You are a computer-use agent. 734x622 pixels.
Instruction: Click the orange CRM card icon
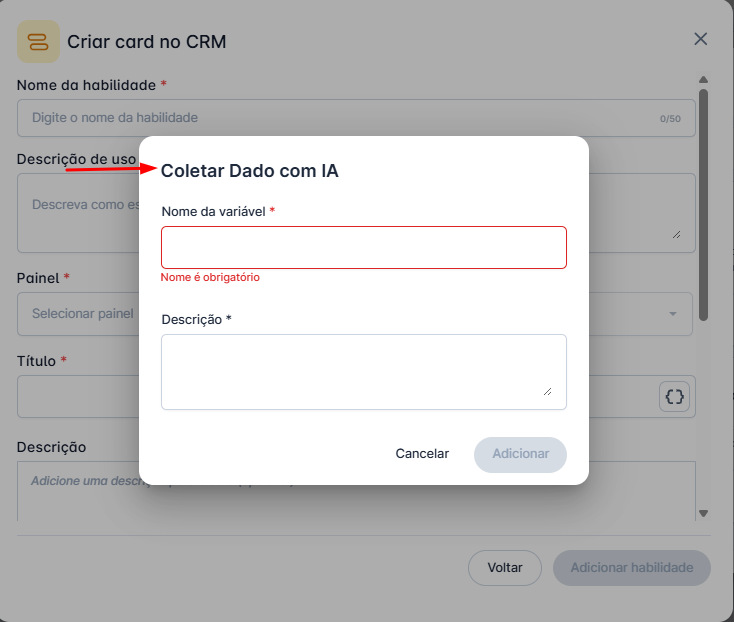click(38, 42)
